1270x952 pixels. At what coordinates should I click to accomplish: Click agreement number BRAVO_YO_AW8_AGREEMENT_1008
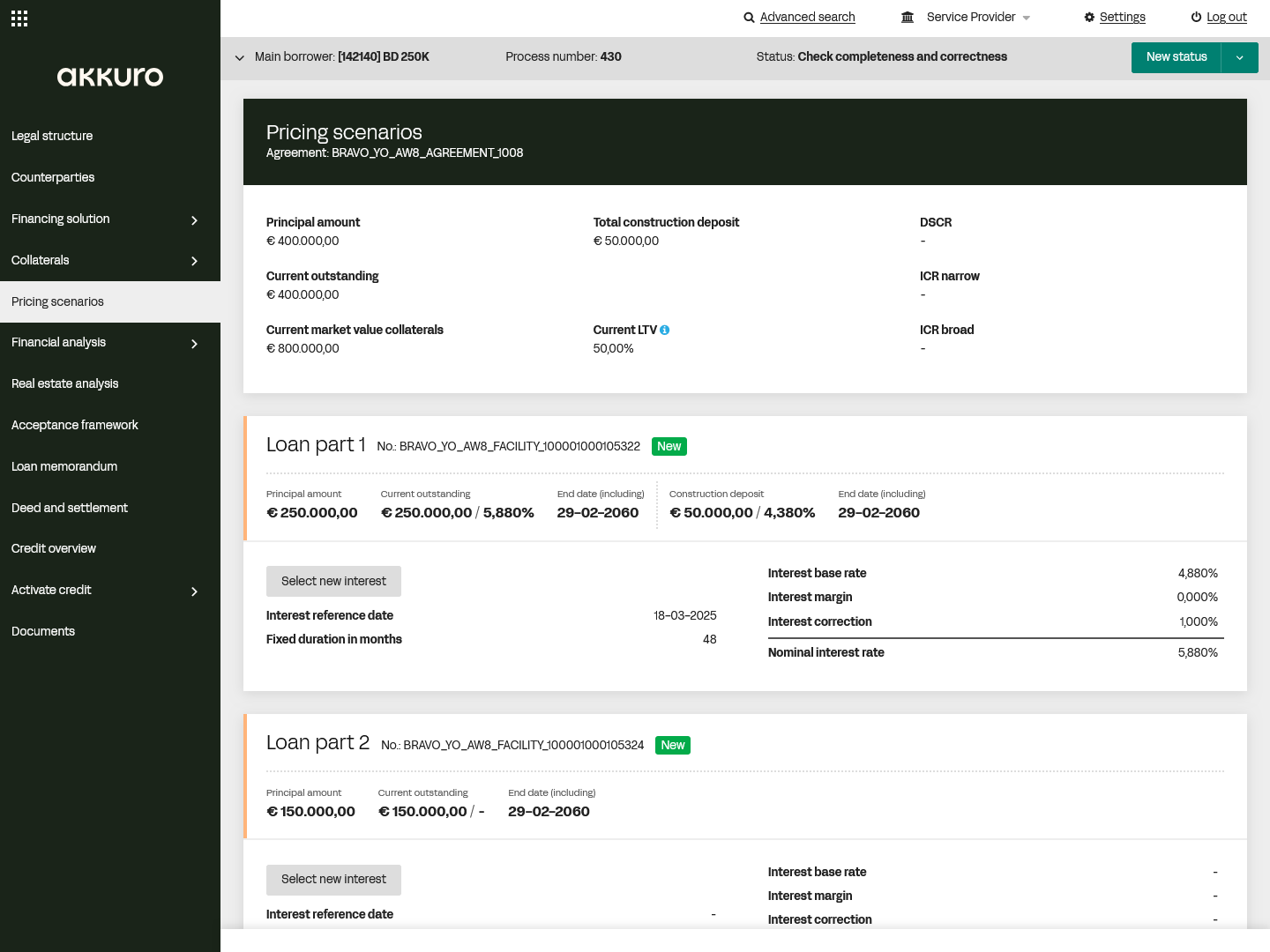tap(428, 152)
